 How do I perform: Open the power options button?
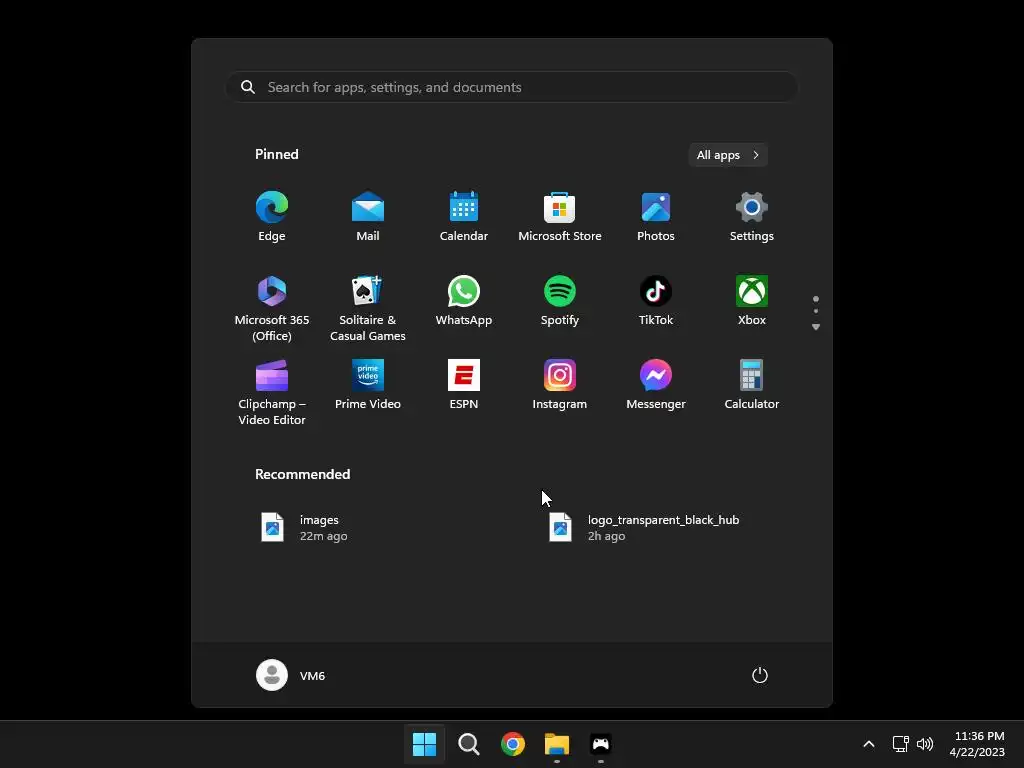coord(760,675)
